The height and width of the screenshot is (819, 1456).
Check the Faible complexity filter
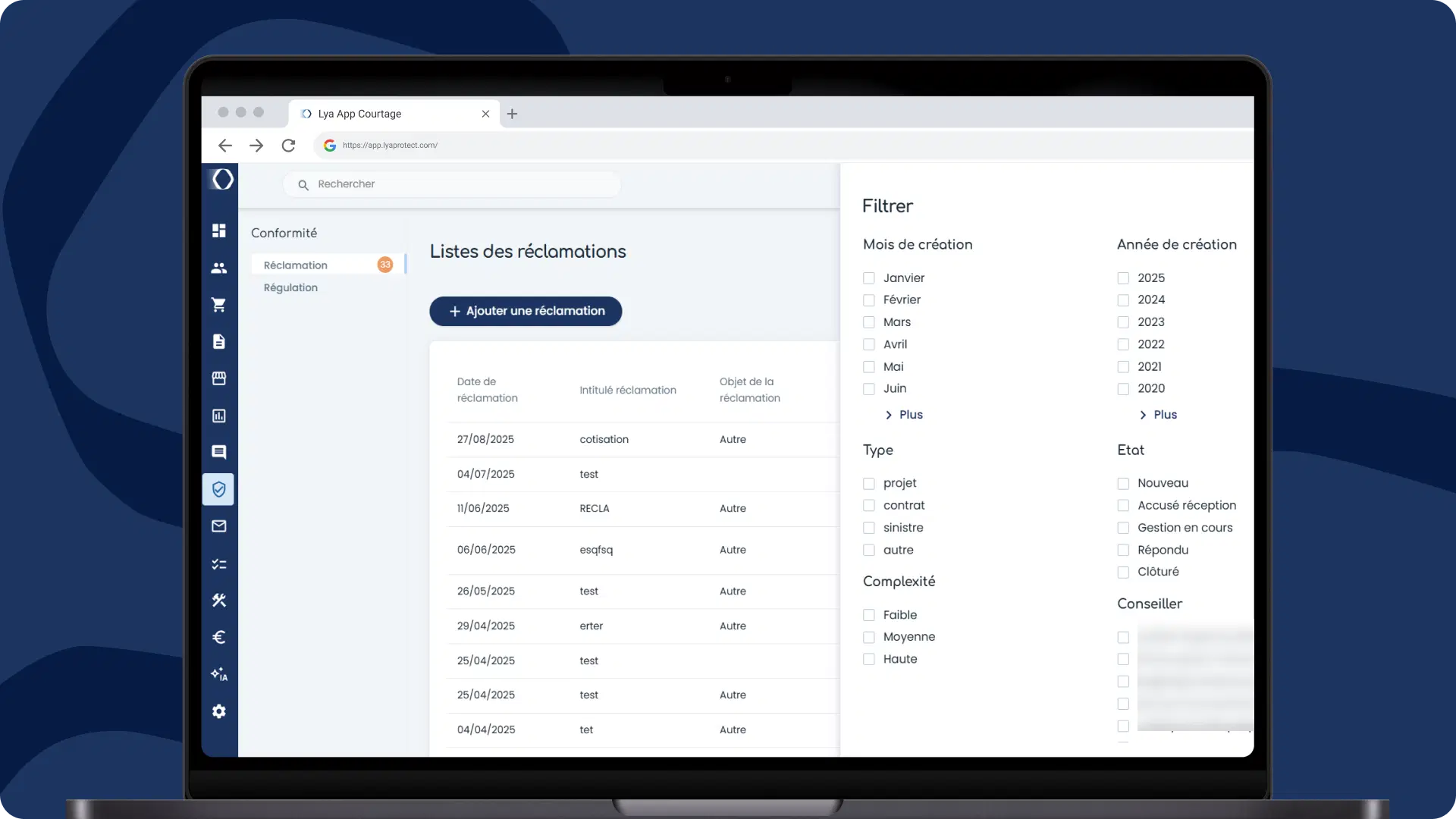pos(869,615)
